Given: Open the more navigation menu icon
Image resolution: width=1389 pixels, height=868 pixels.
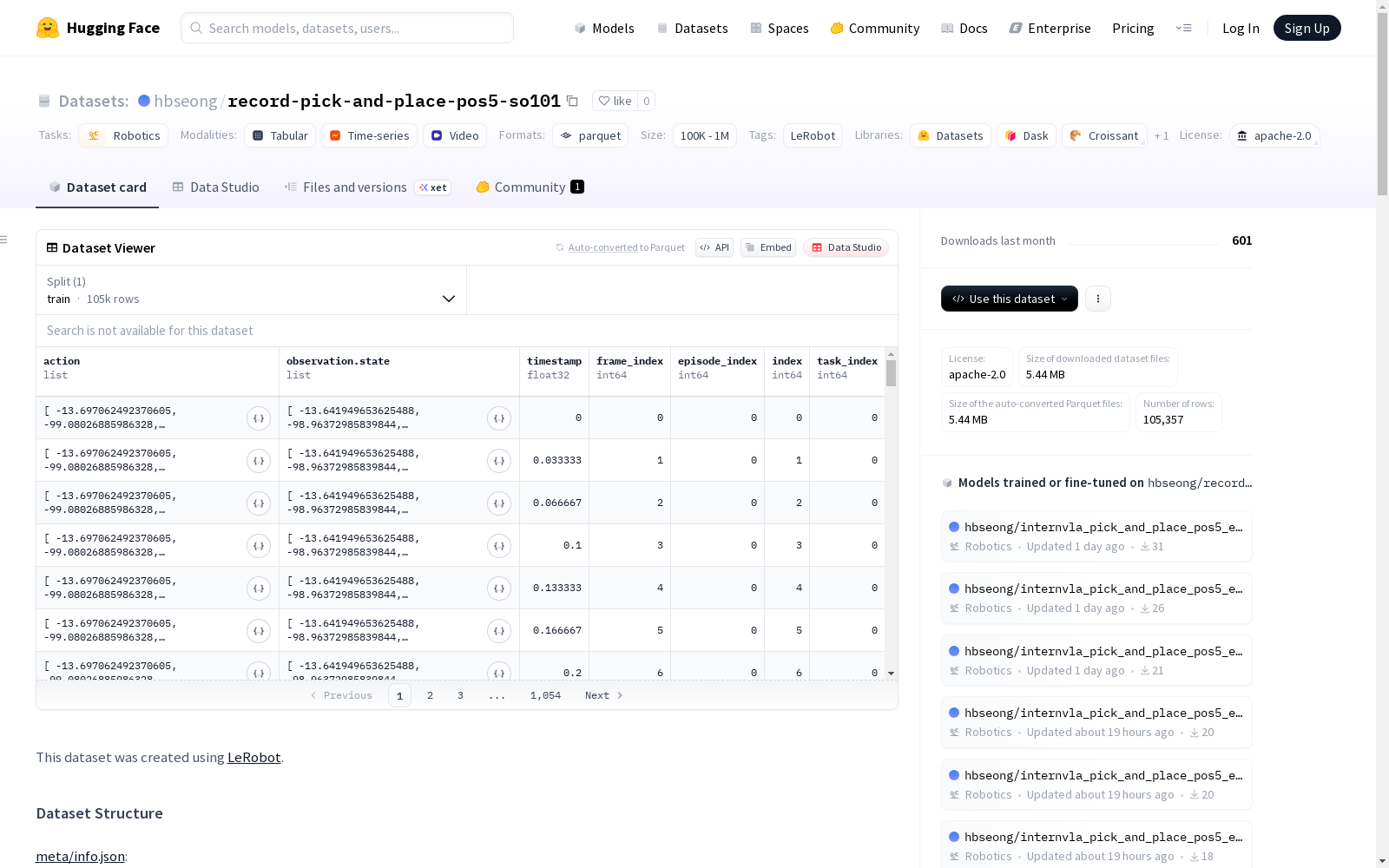Looking at the screenshot, I should [1183, 28].
